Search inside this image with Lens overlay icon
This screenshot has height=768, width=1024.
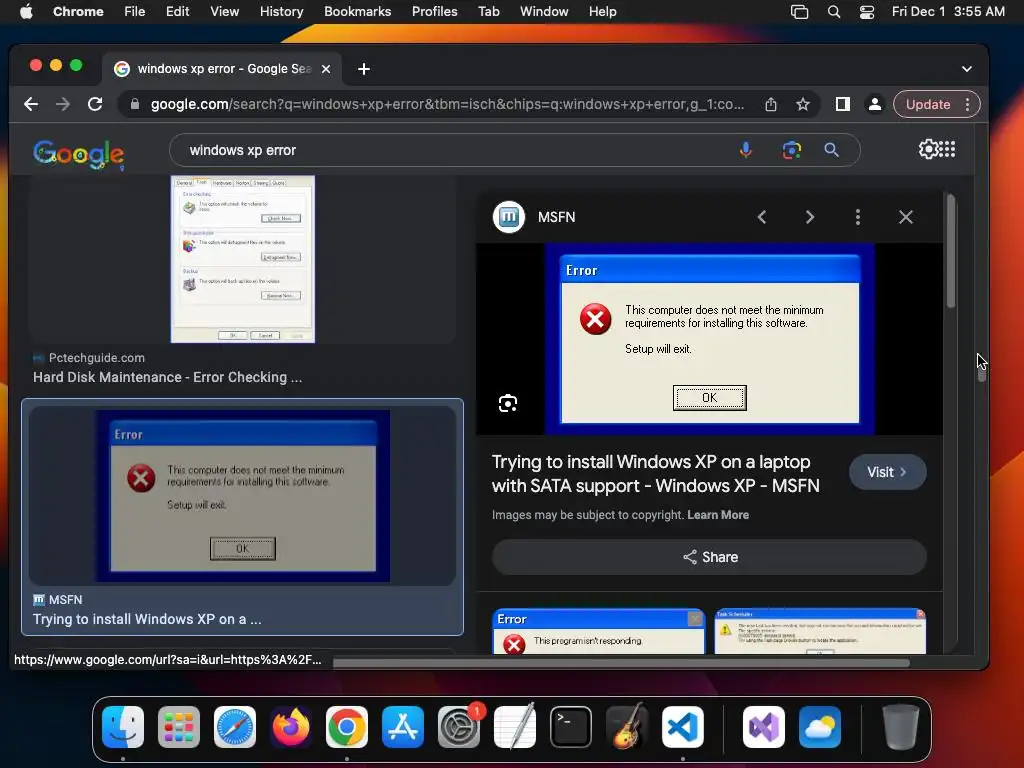click(508, 404)
